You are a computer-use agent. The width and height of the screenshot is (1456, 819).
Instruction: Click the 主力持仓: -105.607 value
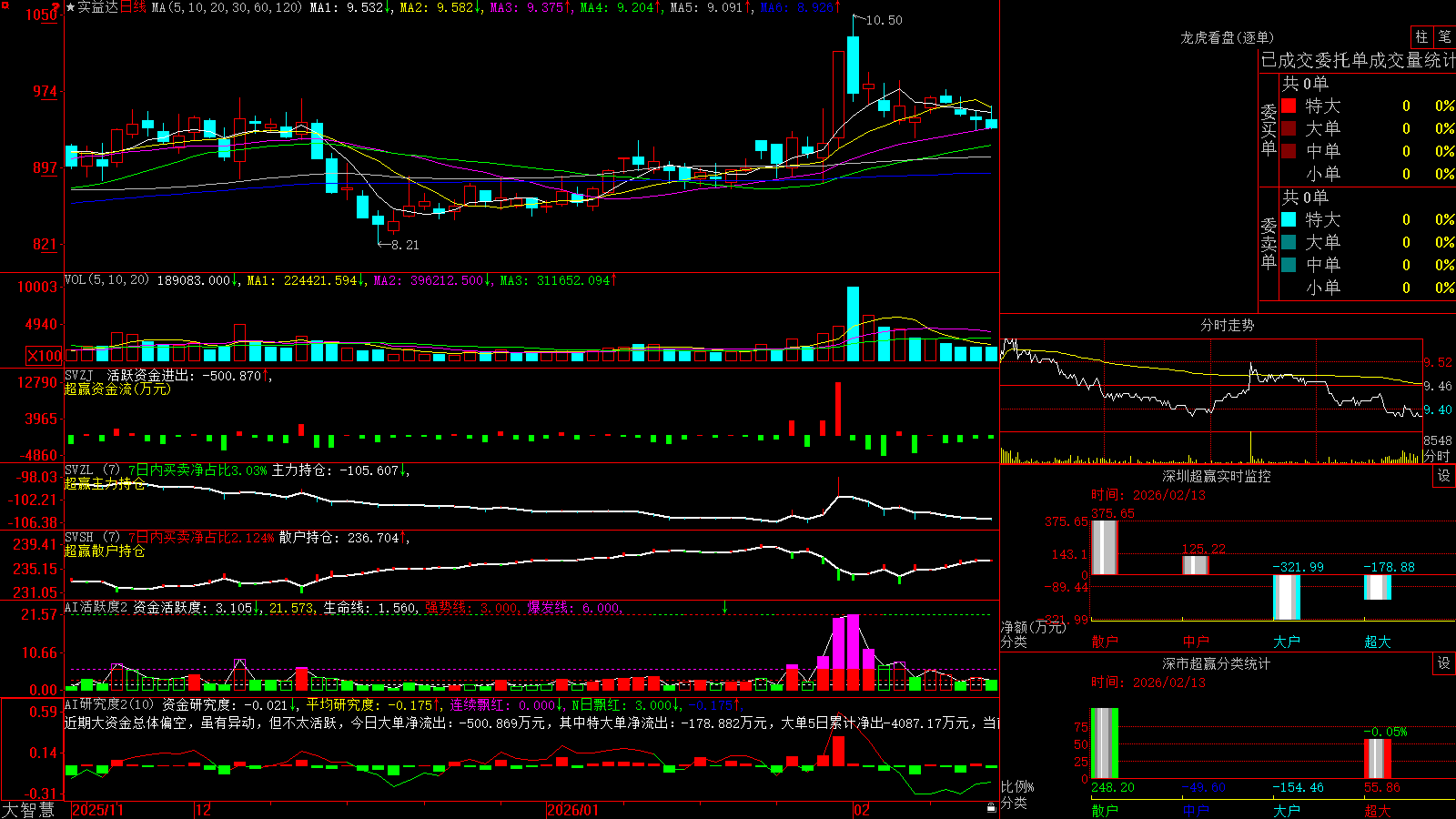coord(336,470)
